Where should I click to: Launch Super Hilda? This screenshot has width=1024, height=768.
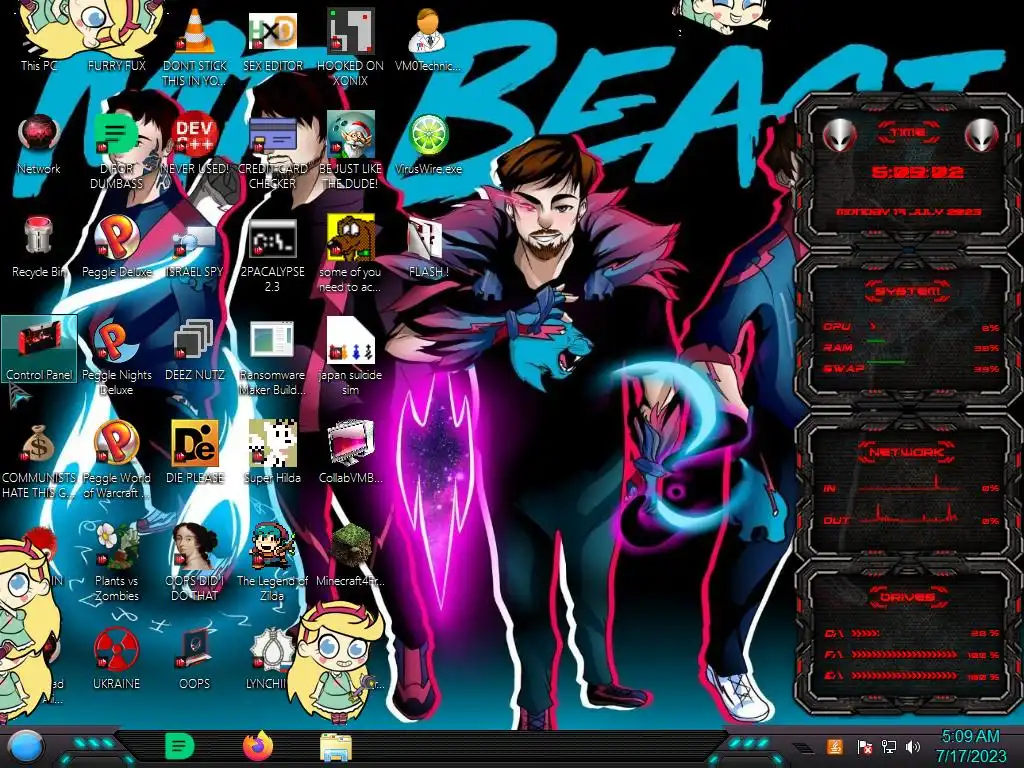coord(272,452)
